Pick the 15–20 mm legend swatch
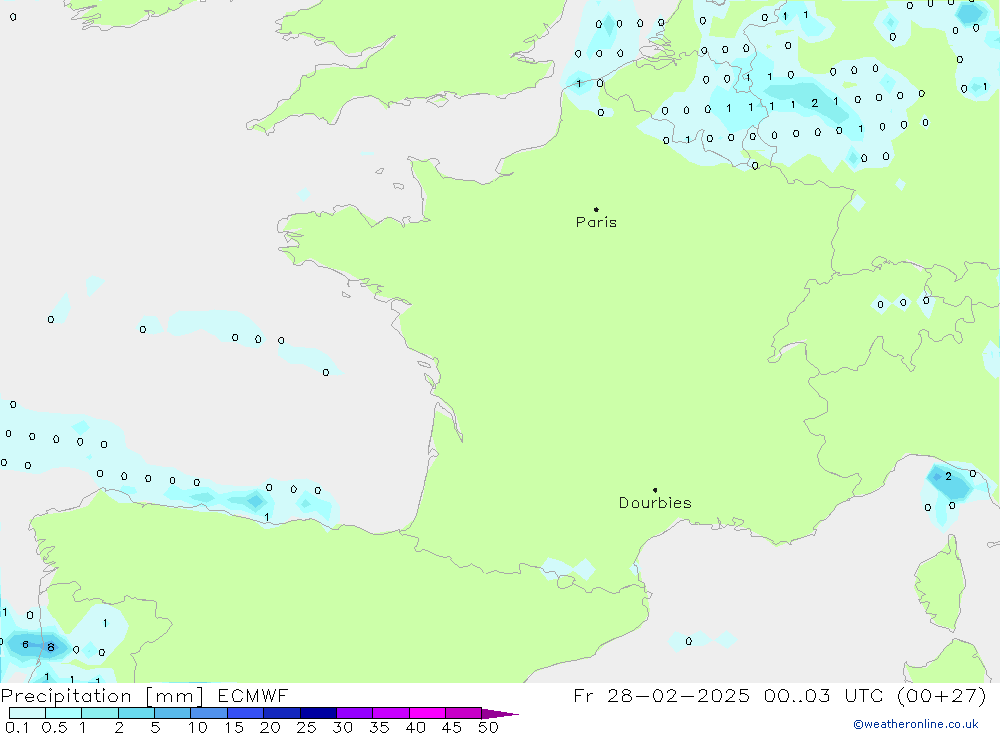Viewport: 1000px width, 733px height. point(246,713)
